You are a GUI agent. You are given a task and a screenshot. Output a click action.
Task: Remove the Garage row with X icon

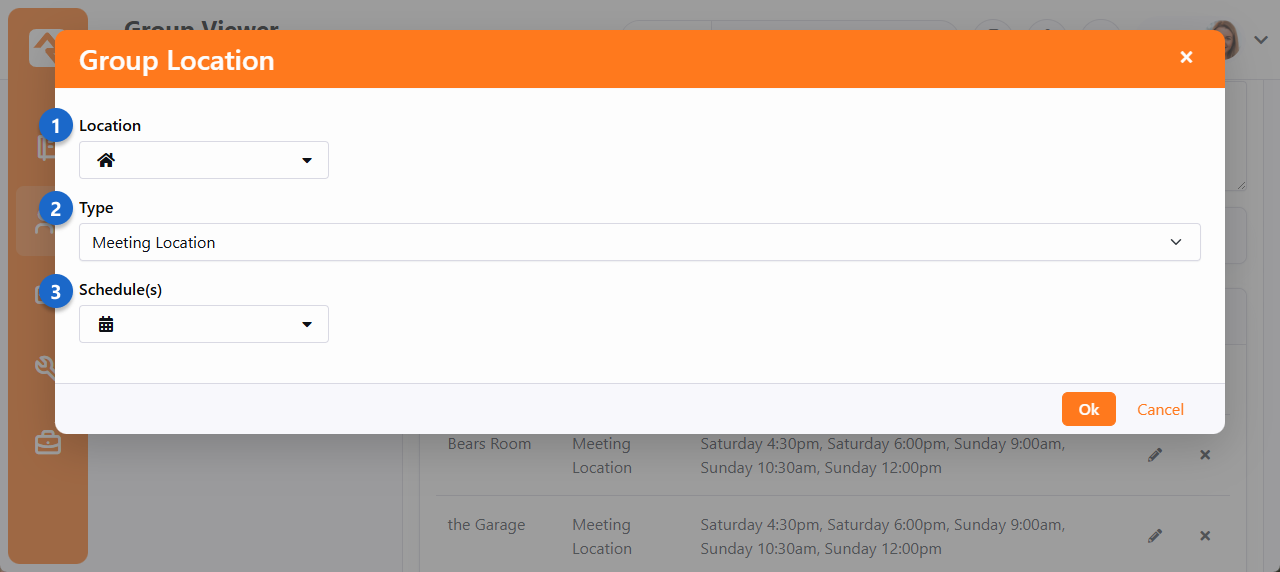(1205, 536)
